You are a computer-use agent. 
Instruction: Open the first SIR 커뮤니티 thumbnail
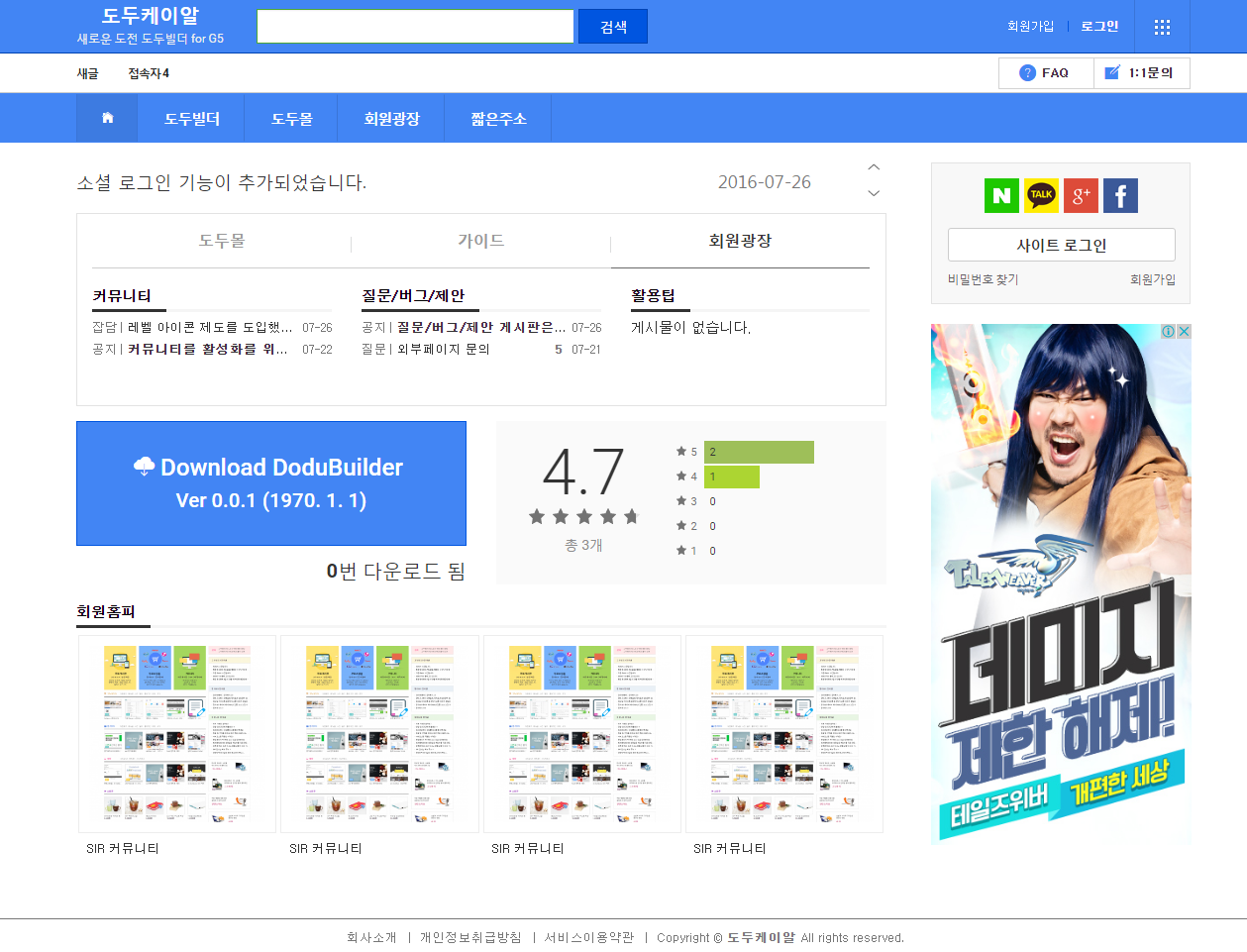pos(177,734)
